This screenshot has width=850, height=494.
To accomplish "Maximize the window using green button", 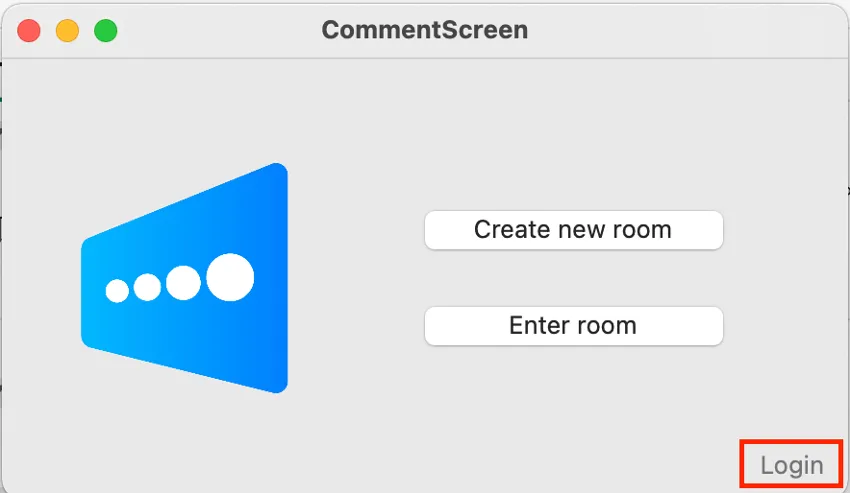I will click(x=105, y=30).
